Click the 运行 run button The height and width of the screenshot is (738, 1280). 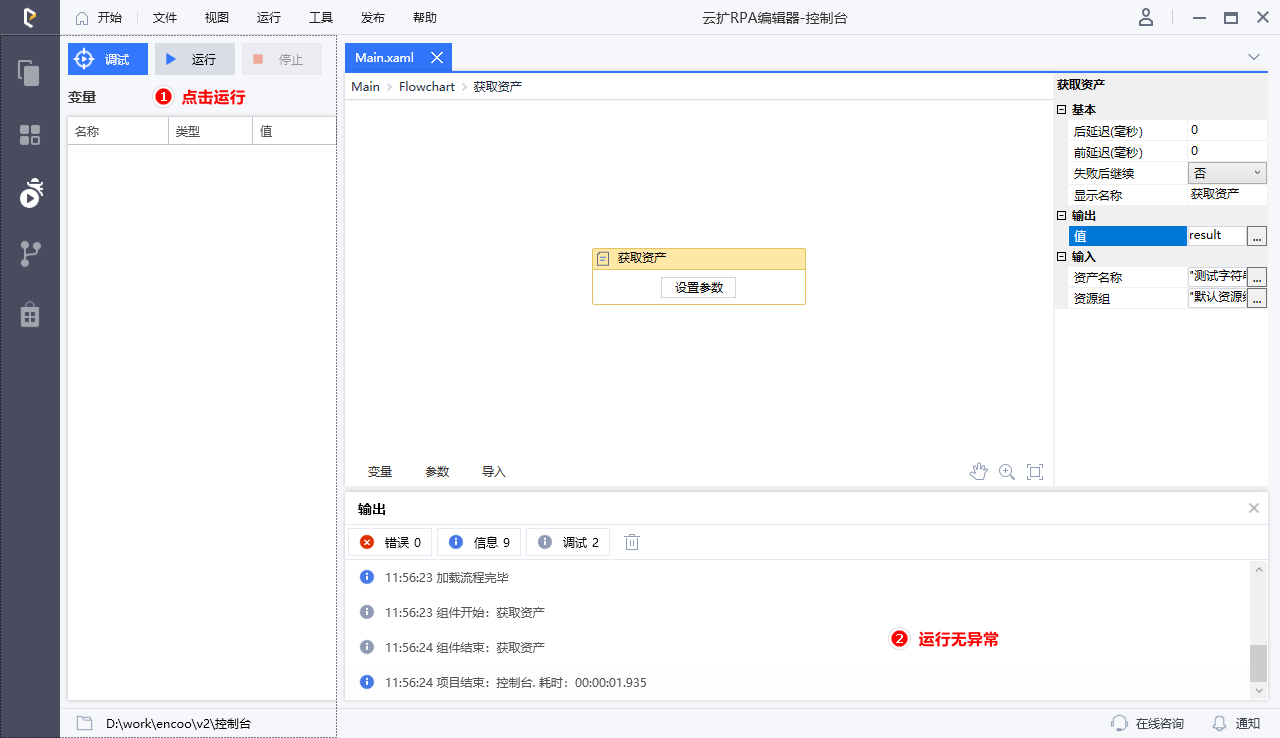click(195, 59)
